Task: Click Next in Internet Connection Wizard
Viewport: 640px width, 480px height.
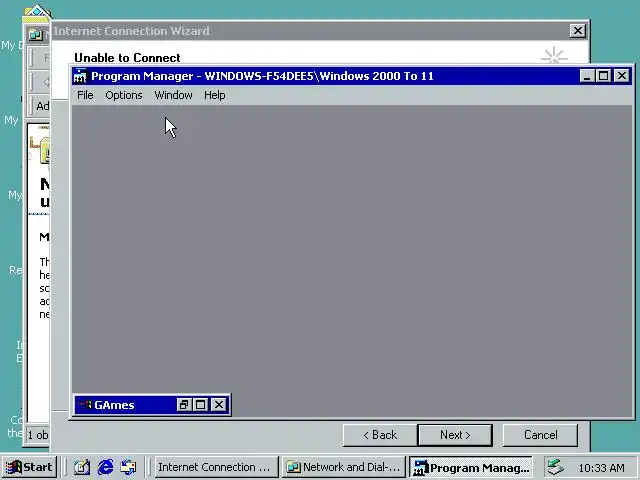Action: [455, 435]
